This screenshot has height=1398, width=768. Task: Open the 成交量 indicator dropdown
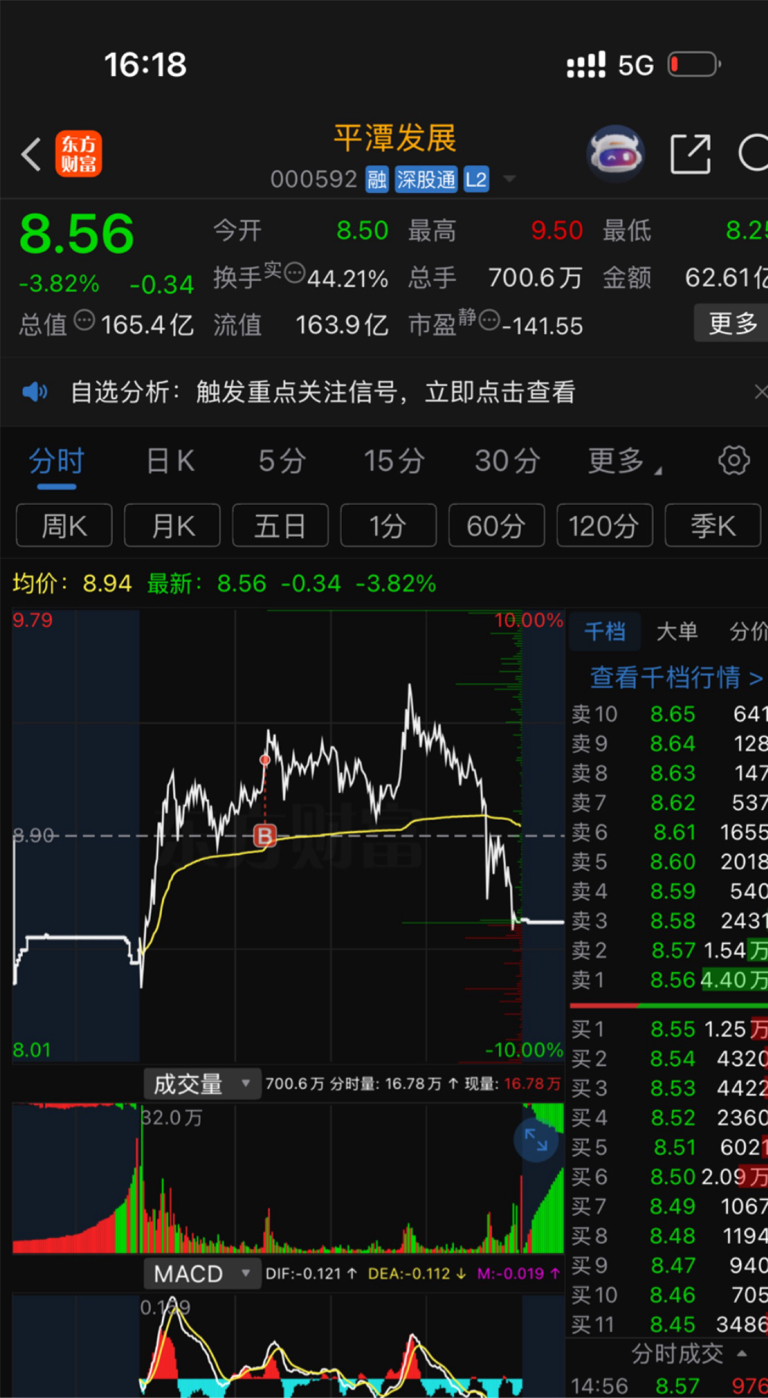coord(200,1083)
